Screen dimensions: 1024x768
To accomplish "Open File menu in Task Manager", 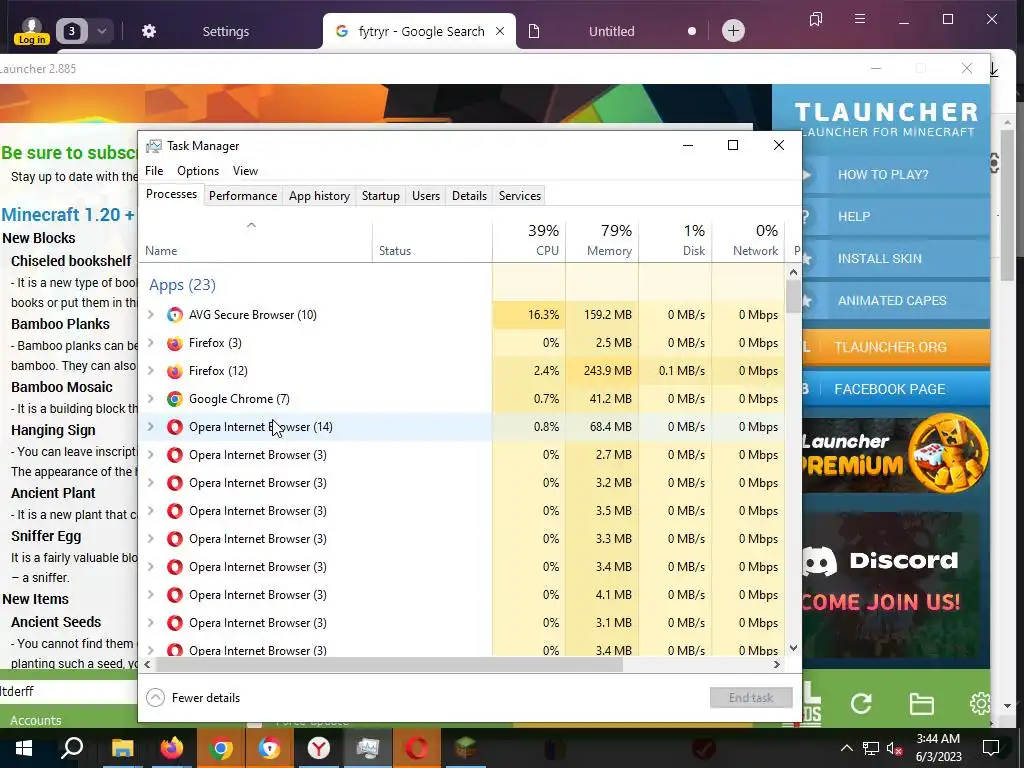I will click(x=154, y=170).
